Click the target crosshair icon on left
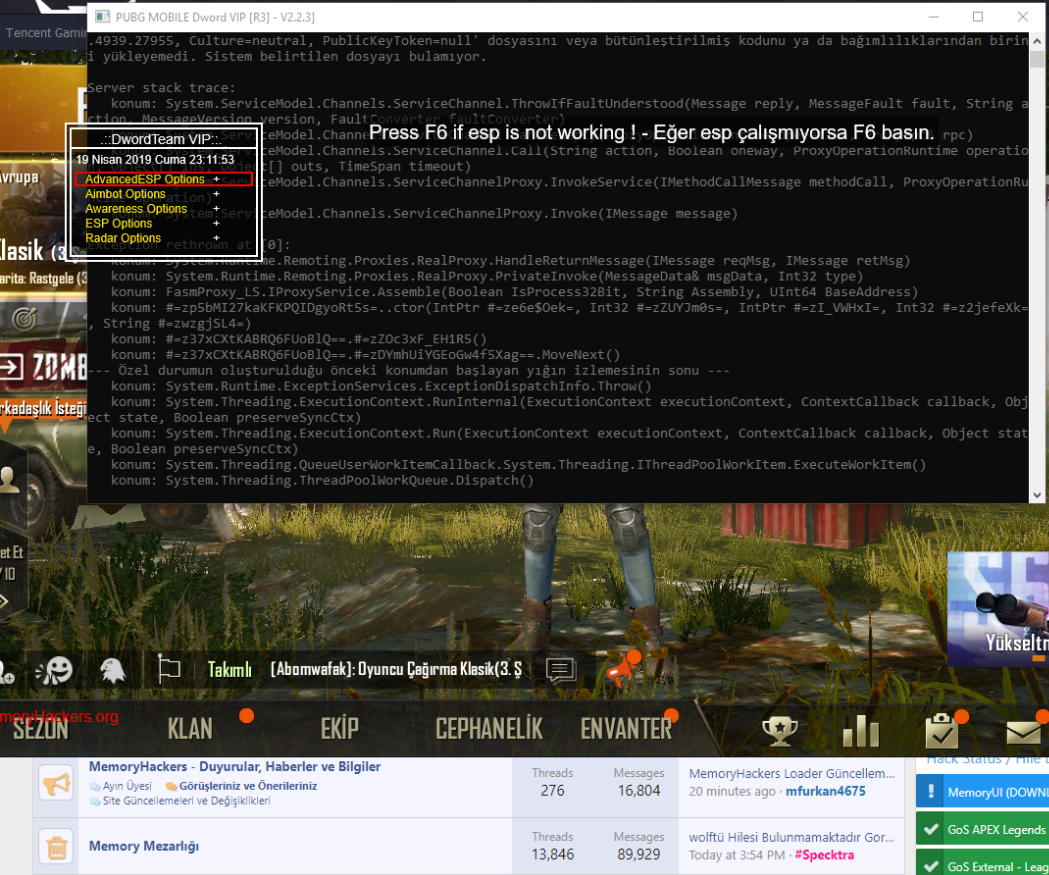1049x875 pixels. [24, 319]
